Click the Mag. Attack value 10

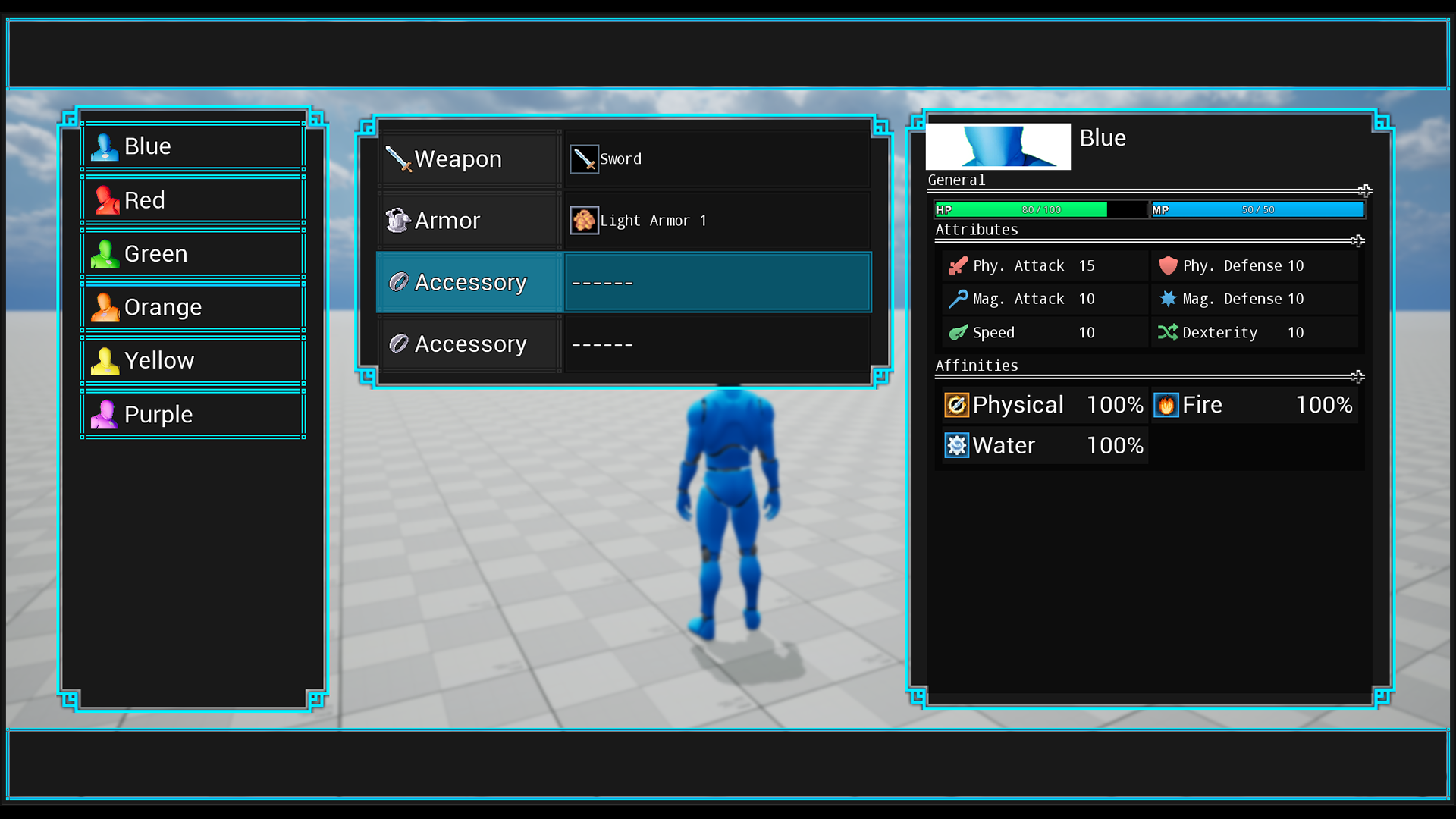1087,299
